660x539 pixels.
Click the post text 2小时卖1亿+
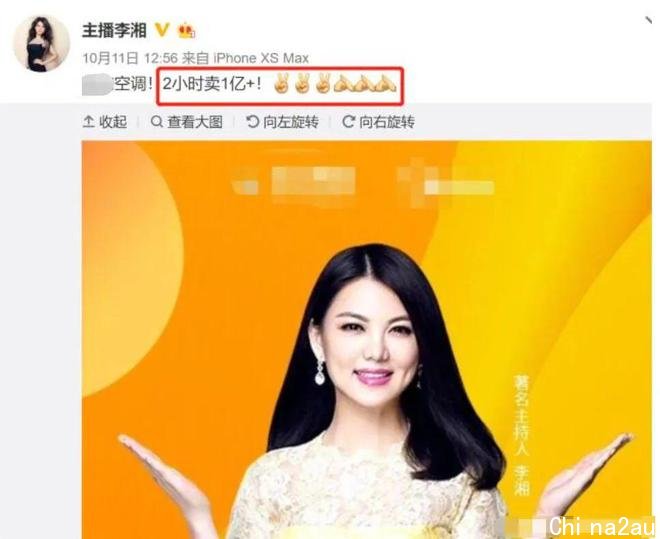click(x=212, y=85)
